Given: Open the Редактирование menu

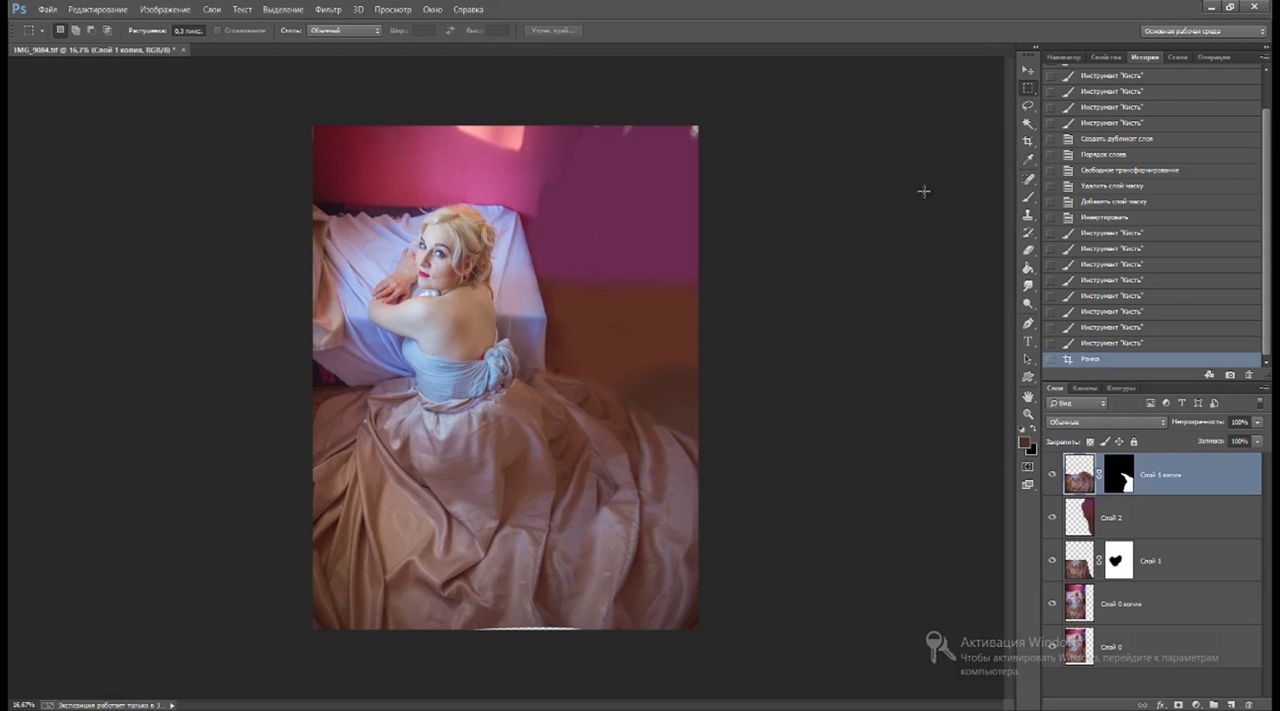Looking at the screenshot, I should coord(98,9).
